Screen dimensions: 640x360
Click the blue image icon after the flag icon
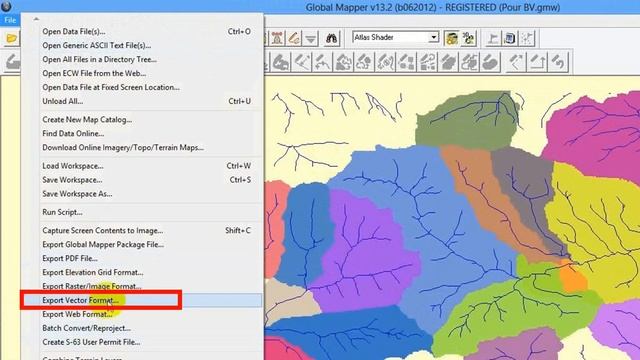coord(510,38)
